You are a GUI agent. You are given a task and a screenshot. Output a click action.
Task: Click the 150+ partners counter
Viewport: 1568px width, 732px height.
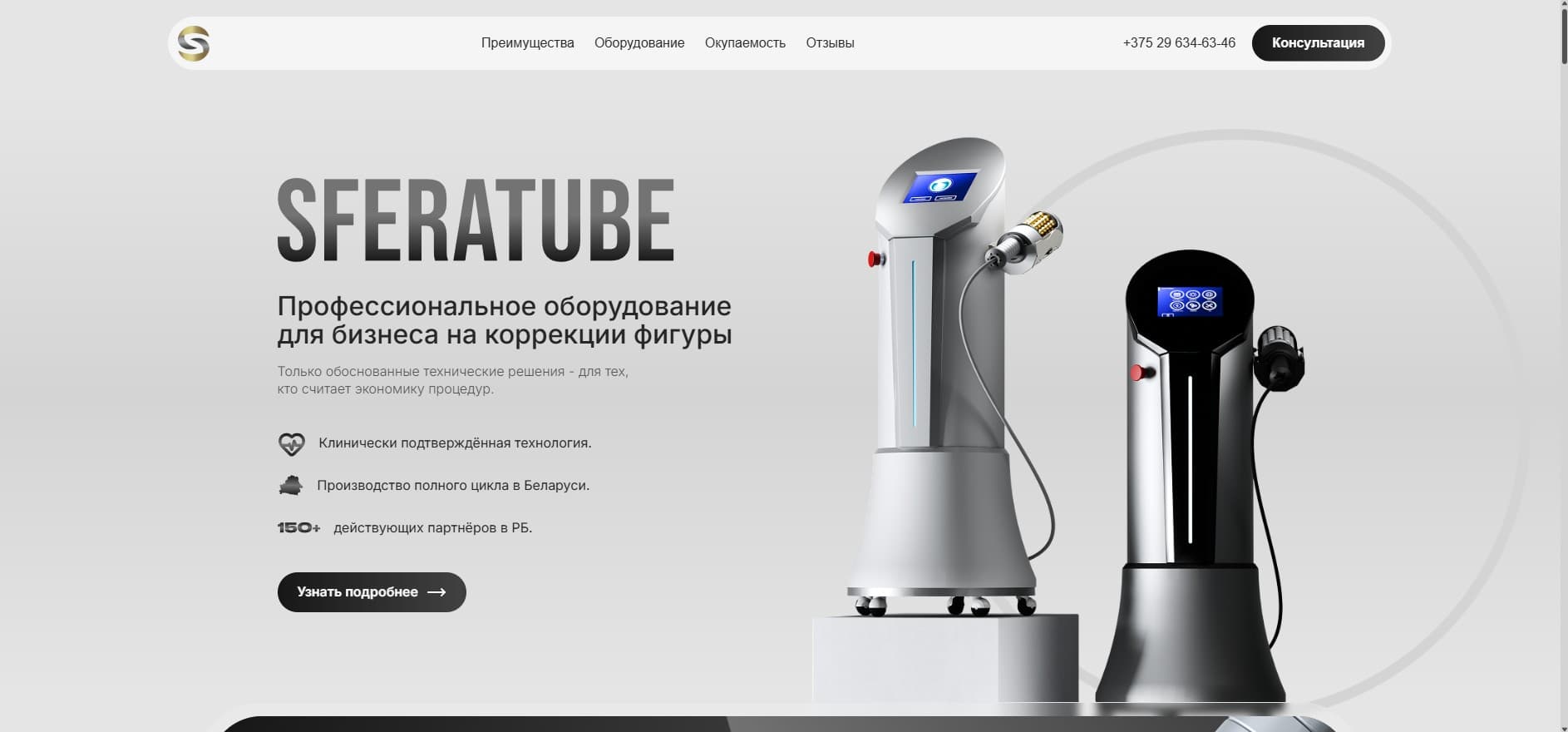point(298,528)
